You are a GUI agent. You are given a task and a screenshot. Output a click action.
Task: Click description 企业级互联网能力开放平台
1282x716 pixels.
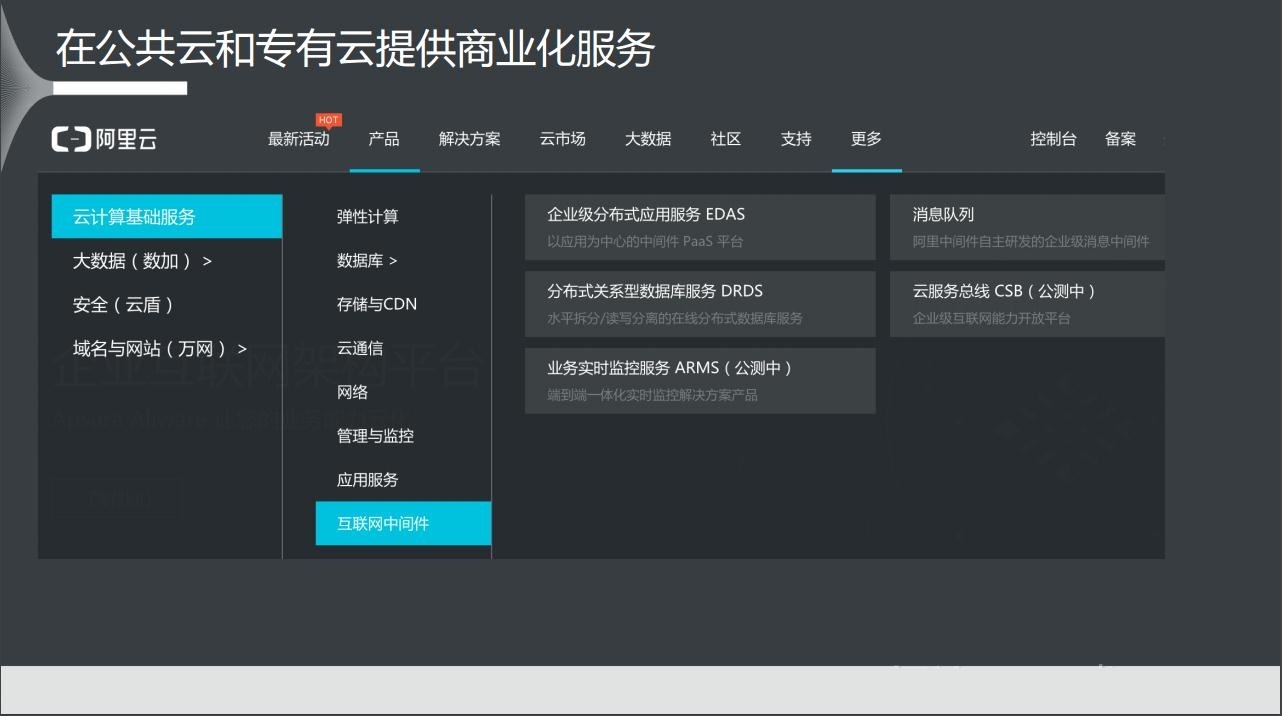point(991,318)
